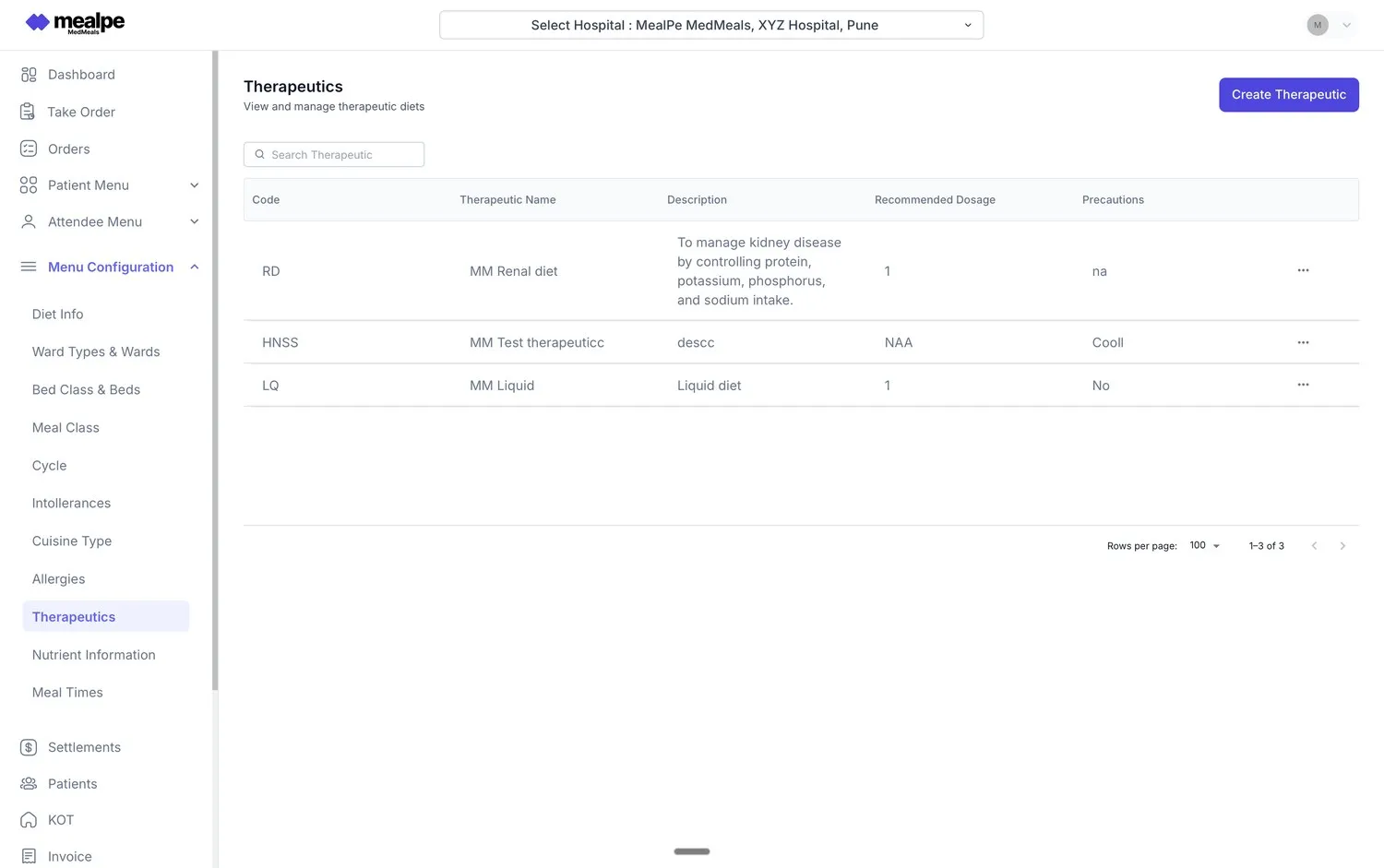Go to next page of results
Screen dimensions: 1384x868
tap(1342, 546)
